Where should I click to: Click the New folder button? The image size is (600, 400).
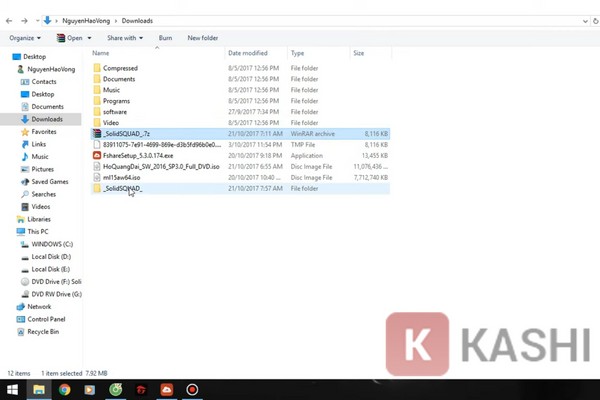pos(203,38)
